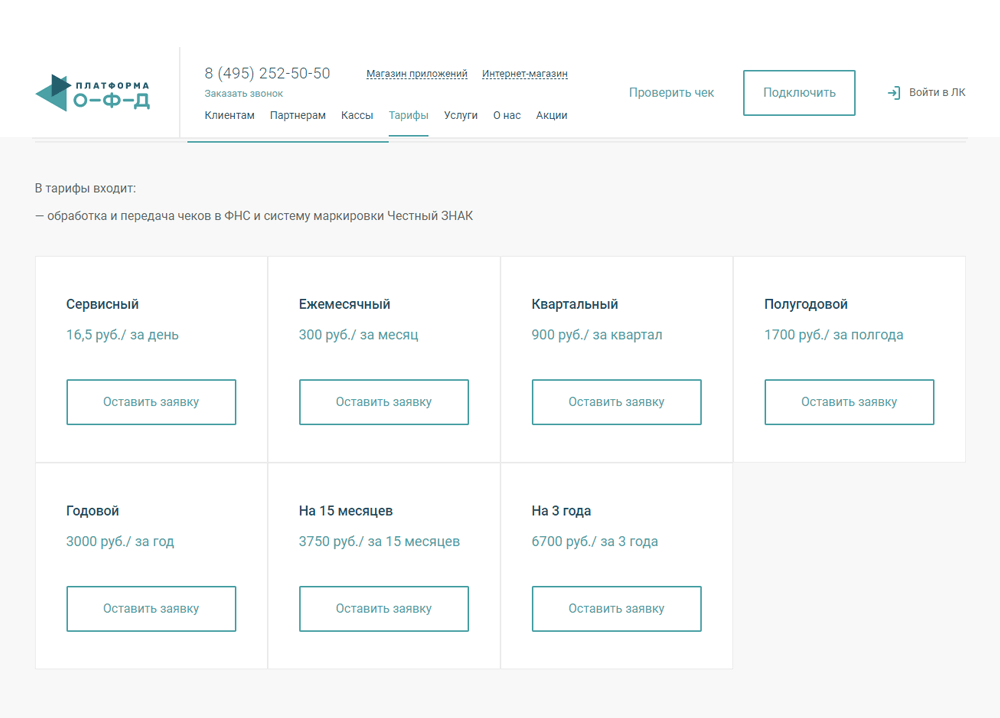The image size is (1000, 718).
Task: Click Заказать звонок
Action: coord(244,93)
